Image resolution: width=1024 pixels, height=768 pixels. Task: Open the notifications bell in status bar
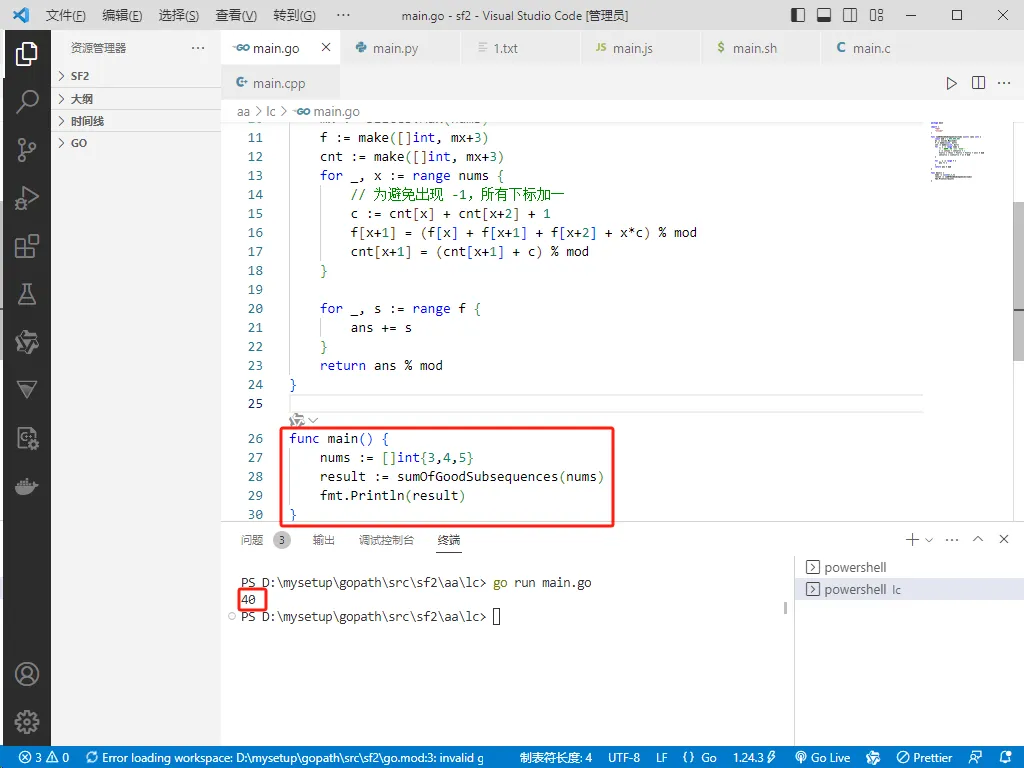pyautogui.click(x=1006, y=758)
